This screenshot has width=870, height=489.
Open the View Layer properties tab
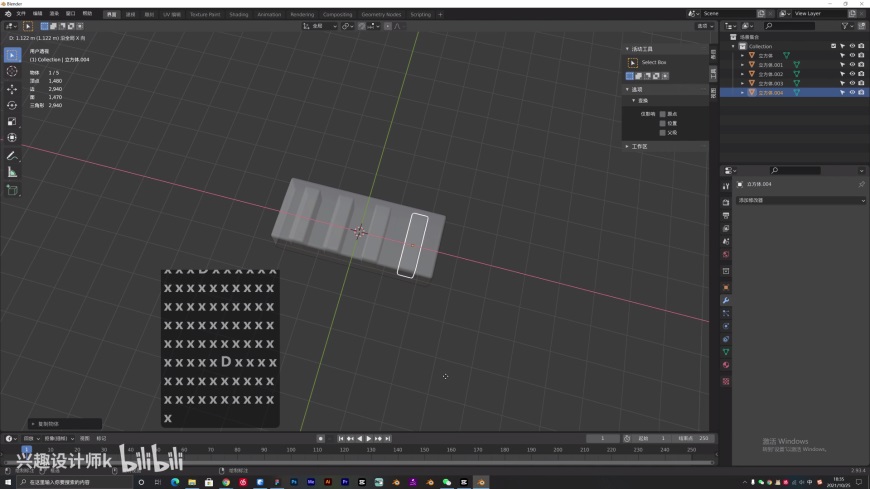point(726,228)
